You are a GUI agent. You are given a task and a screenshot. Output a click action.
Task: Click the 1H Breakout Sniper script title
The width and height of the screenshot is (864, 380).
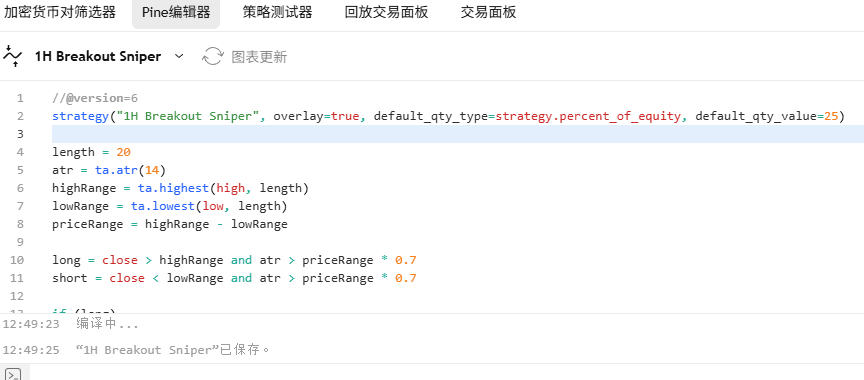[x=98, y=56]
